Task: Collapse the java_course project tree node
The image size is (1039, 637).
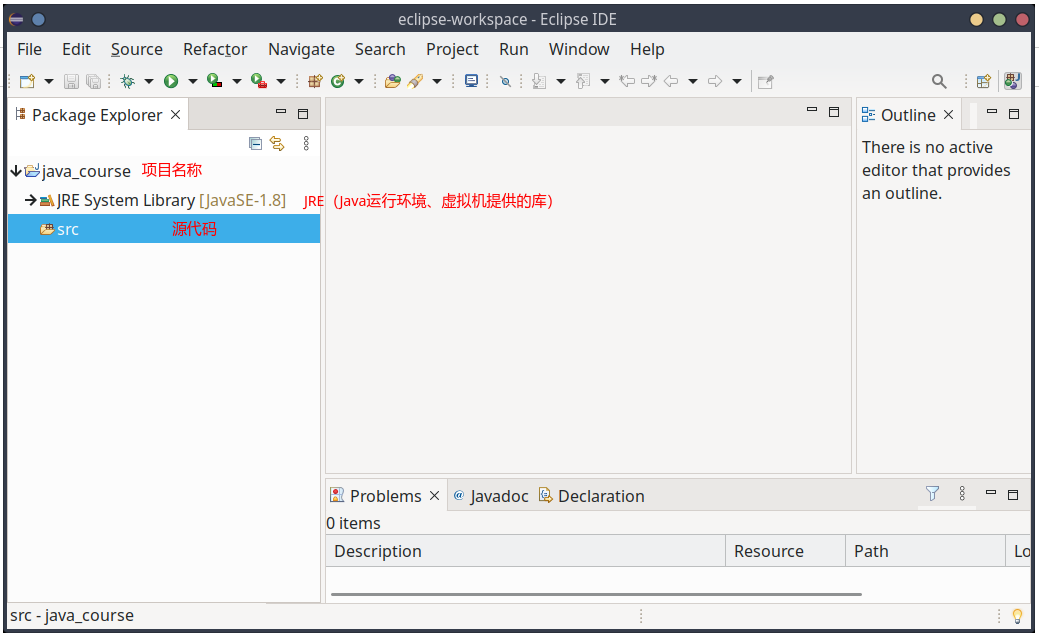Action: point(16,171)
